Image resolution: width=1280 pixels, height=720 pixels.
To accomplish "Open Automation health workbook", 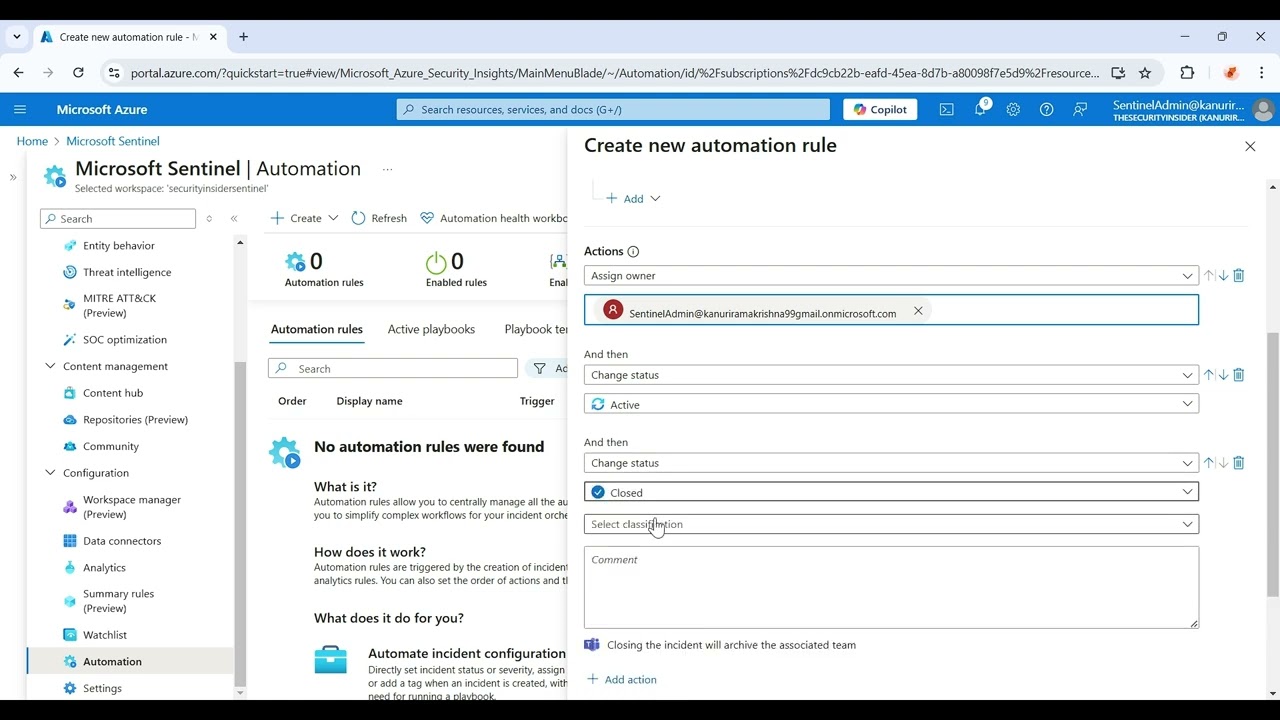I will point(494,218).
